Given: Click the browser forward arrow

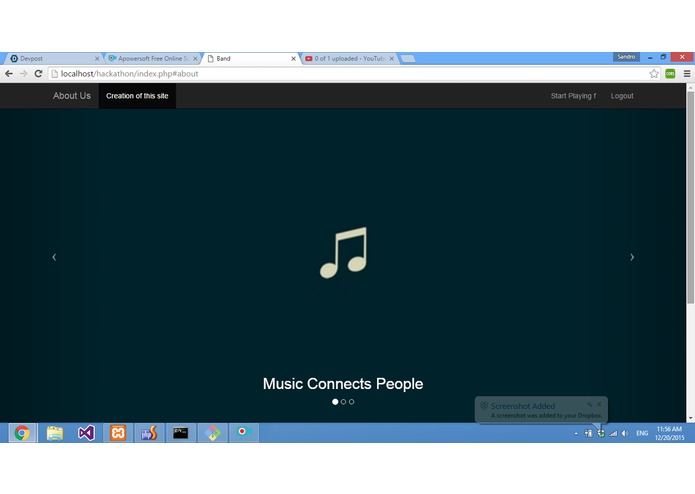Looking at the screenshot, I should tap(24, 74).
